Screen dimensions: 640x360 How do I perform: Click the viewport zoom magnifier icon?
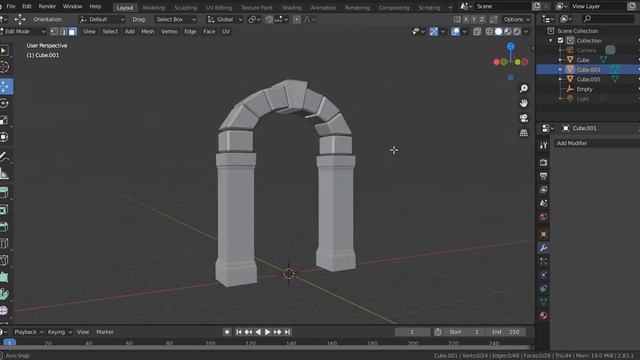pos(524,89)
